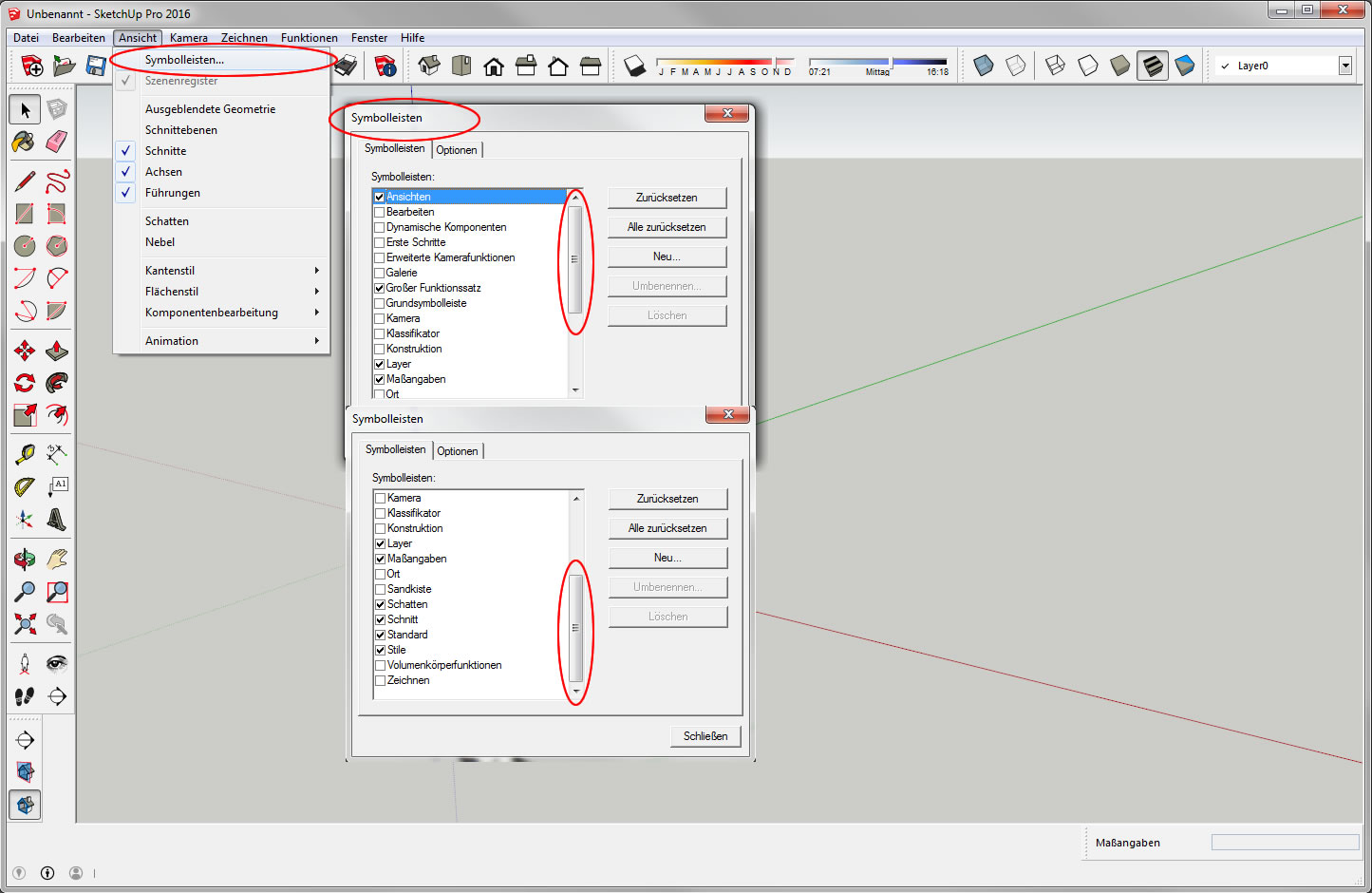Pick the Move tool with red arrows

coord(25,351)
